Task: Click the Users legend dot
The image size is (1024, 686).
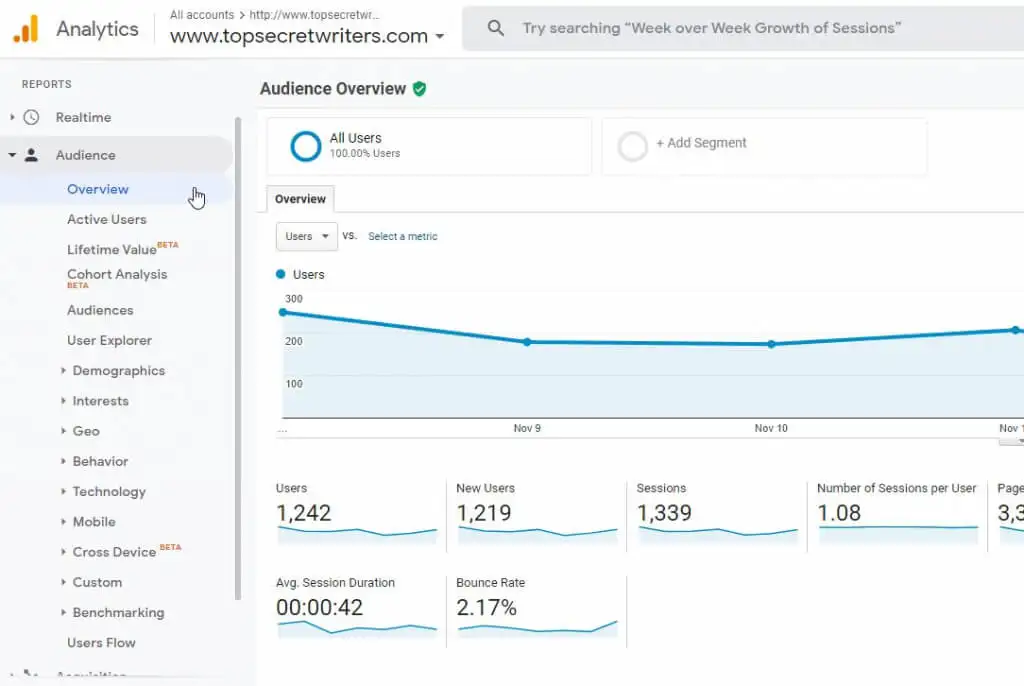Action: pos(281,274)
